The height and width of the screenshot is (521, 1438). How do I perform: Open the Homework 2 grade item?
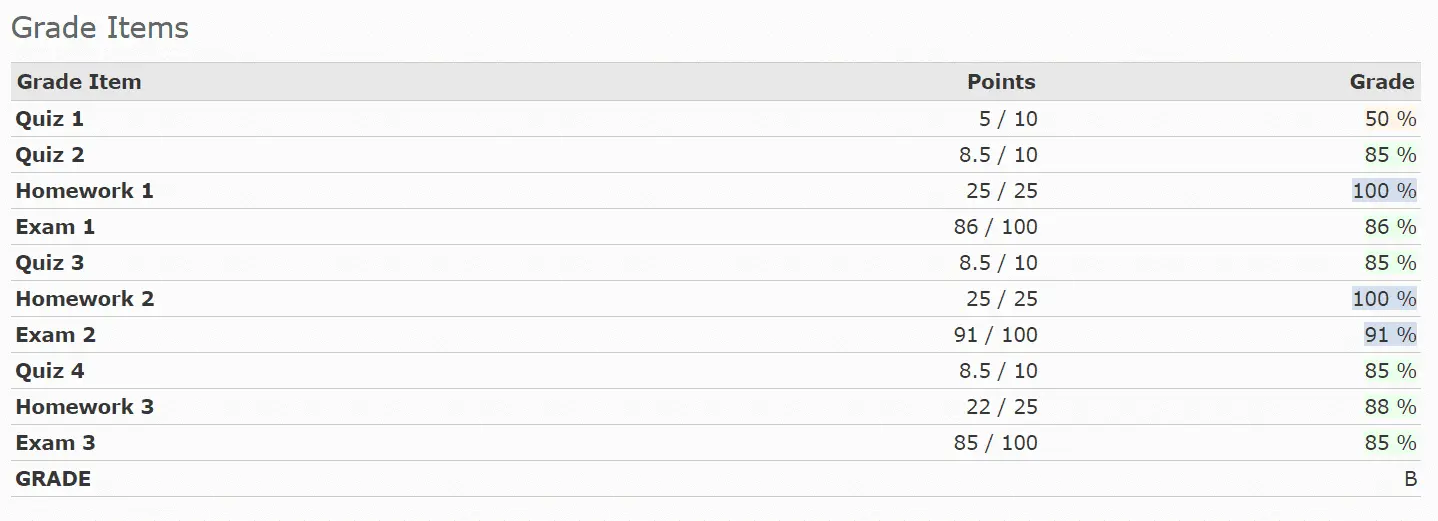(85, 299)
